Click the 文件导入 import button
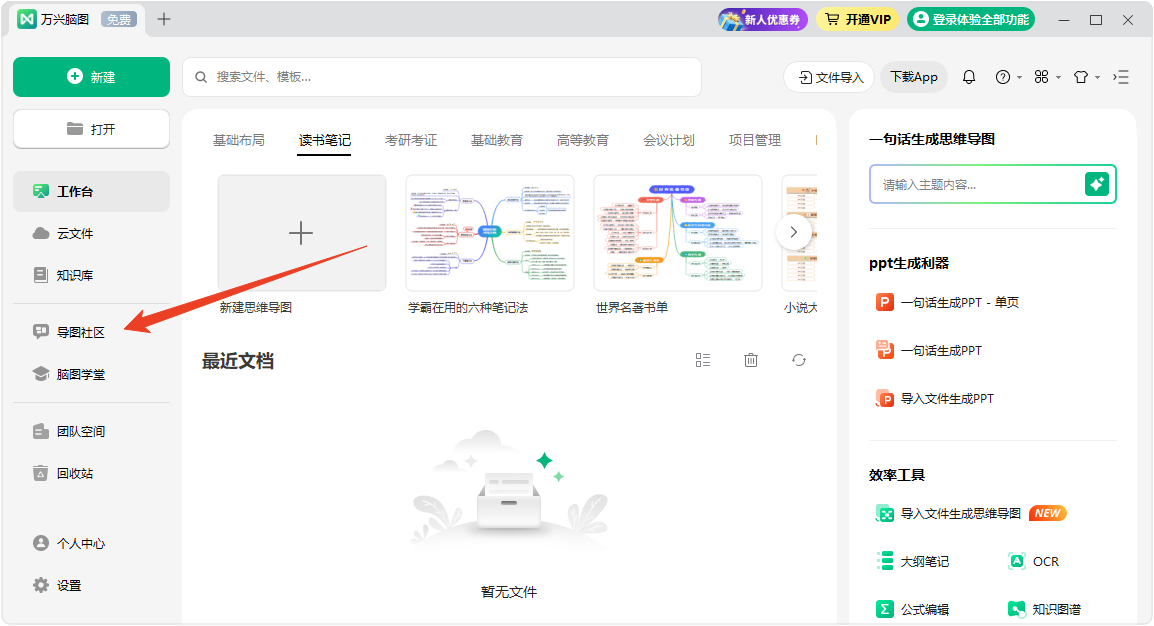Image resolution: width=1154 pixels, height=626 pixels. coord(829,77)
